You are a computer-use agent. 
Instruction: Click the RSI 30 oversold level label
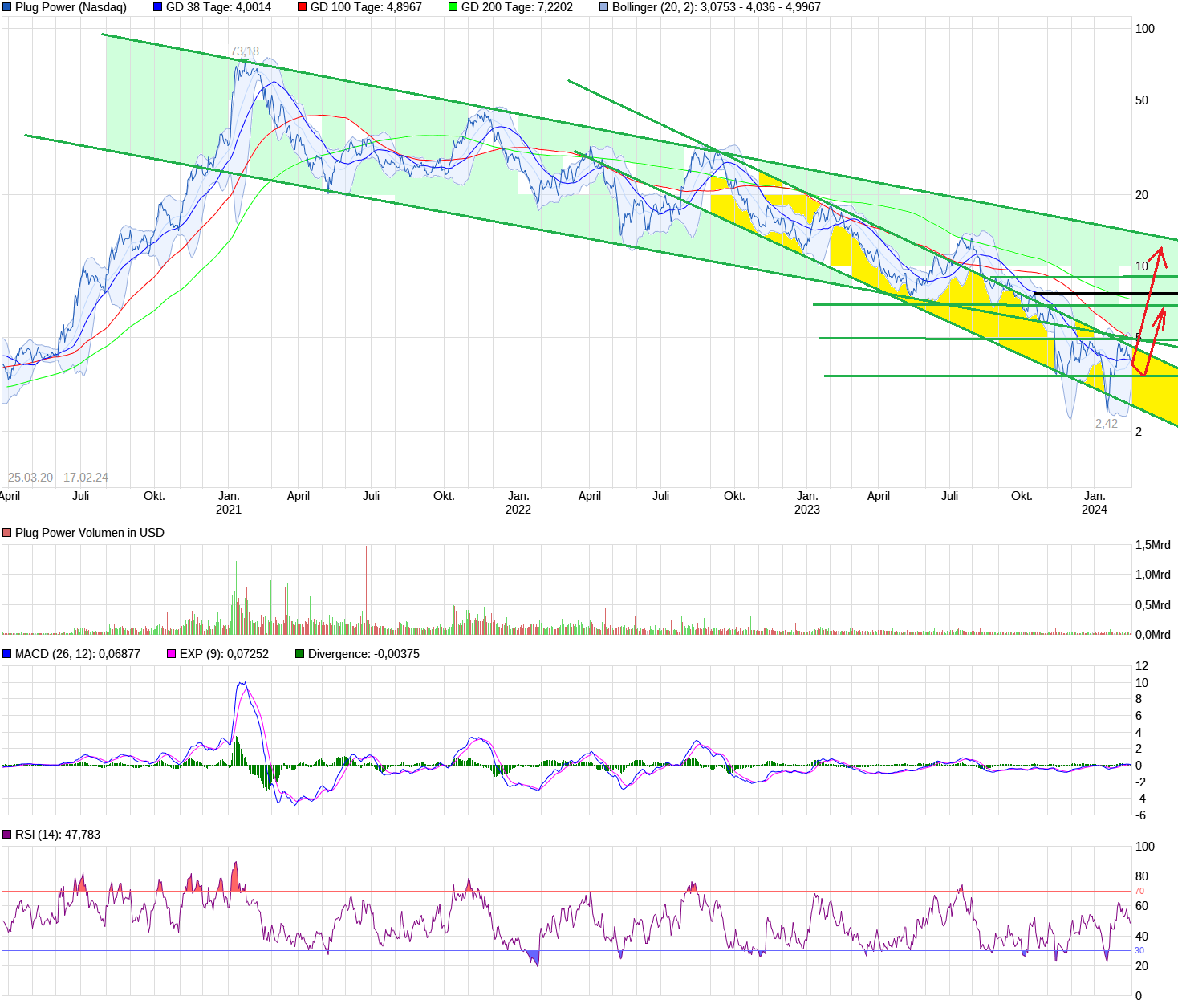pos(1139,951)
